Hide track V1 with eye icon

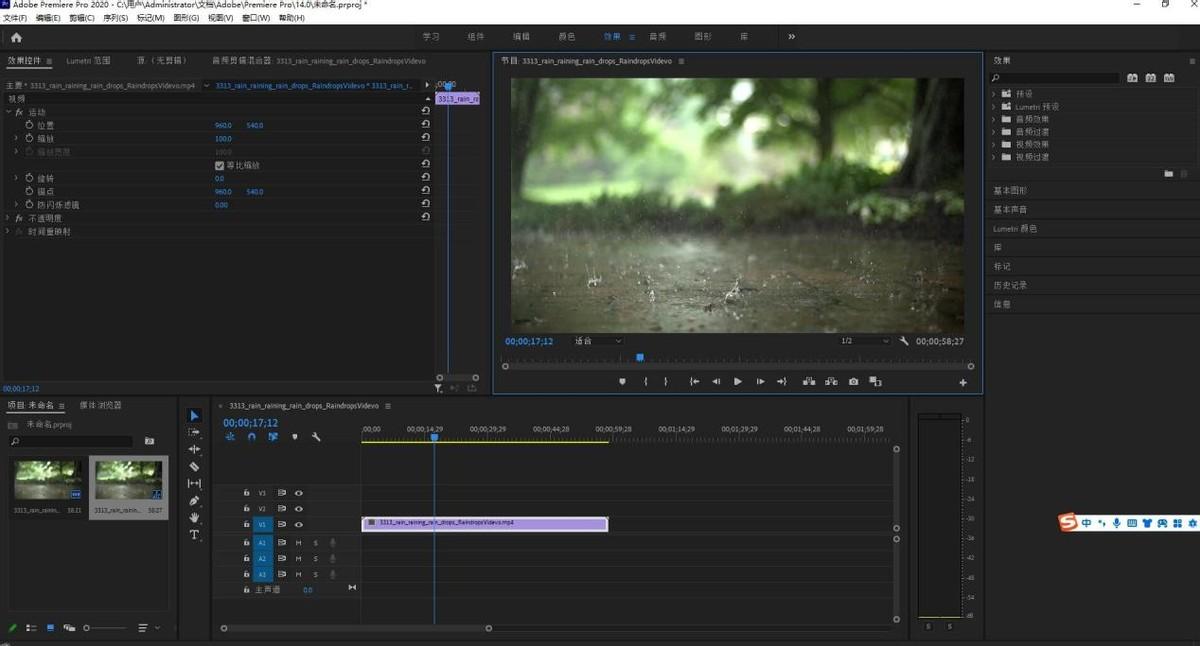click(x=298, y=525)
